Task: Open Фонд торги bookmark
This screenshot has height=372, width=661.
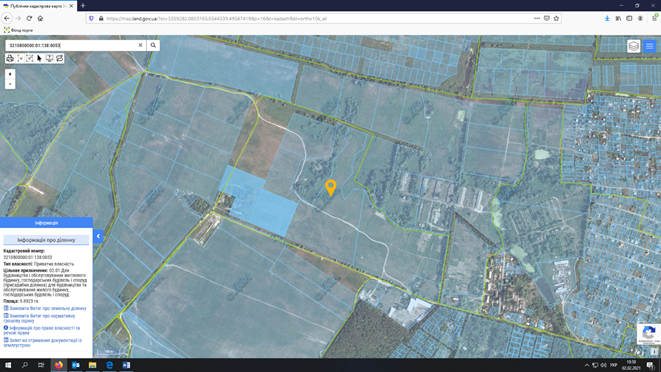Action: click(18, 30)
